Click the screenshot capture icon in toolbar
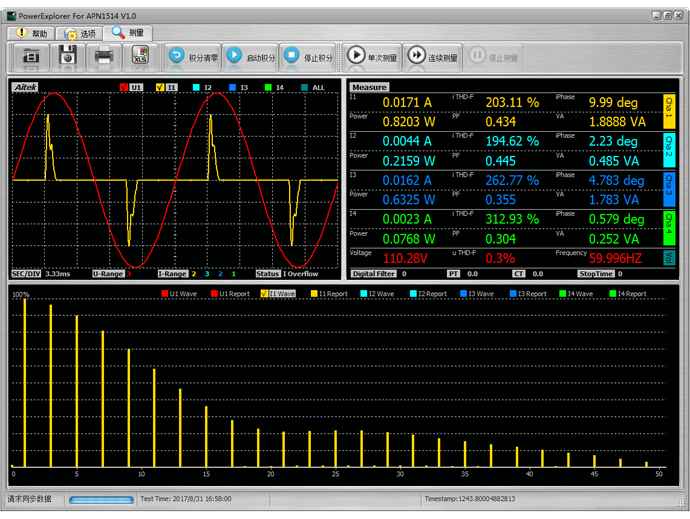 (x=31, y=57)
